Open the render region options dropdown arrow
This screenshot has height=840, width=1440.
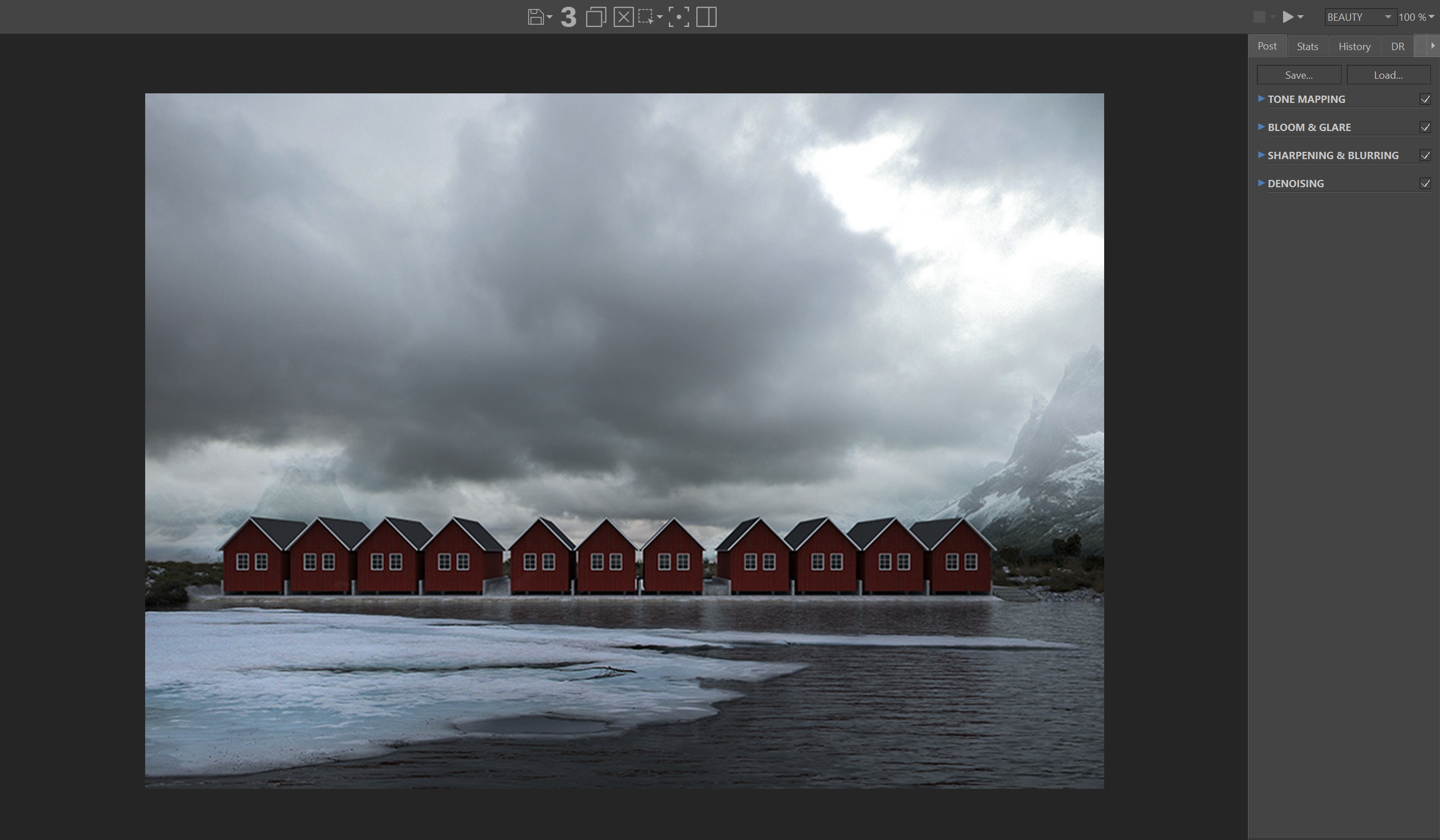tap(659, 17)
